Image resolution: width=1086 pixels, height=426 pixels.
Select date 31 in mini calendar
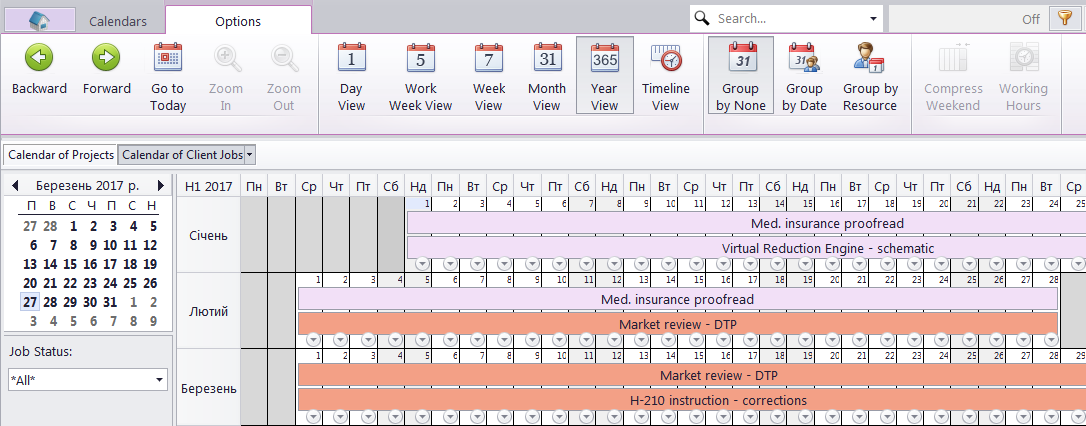pos(110,302)
